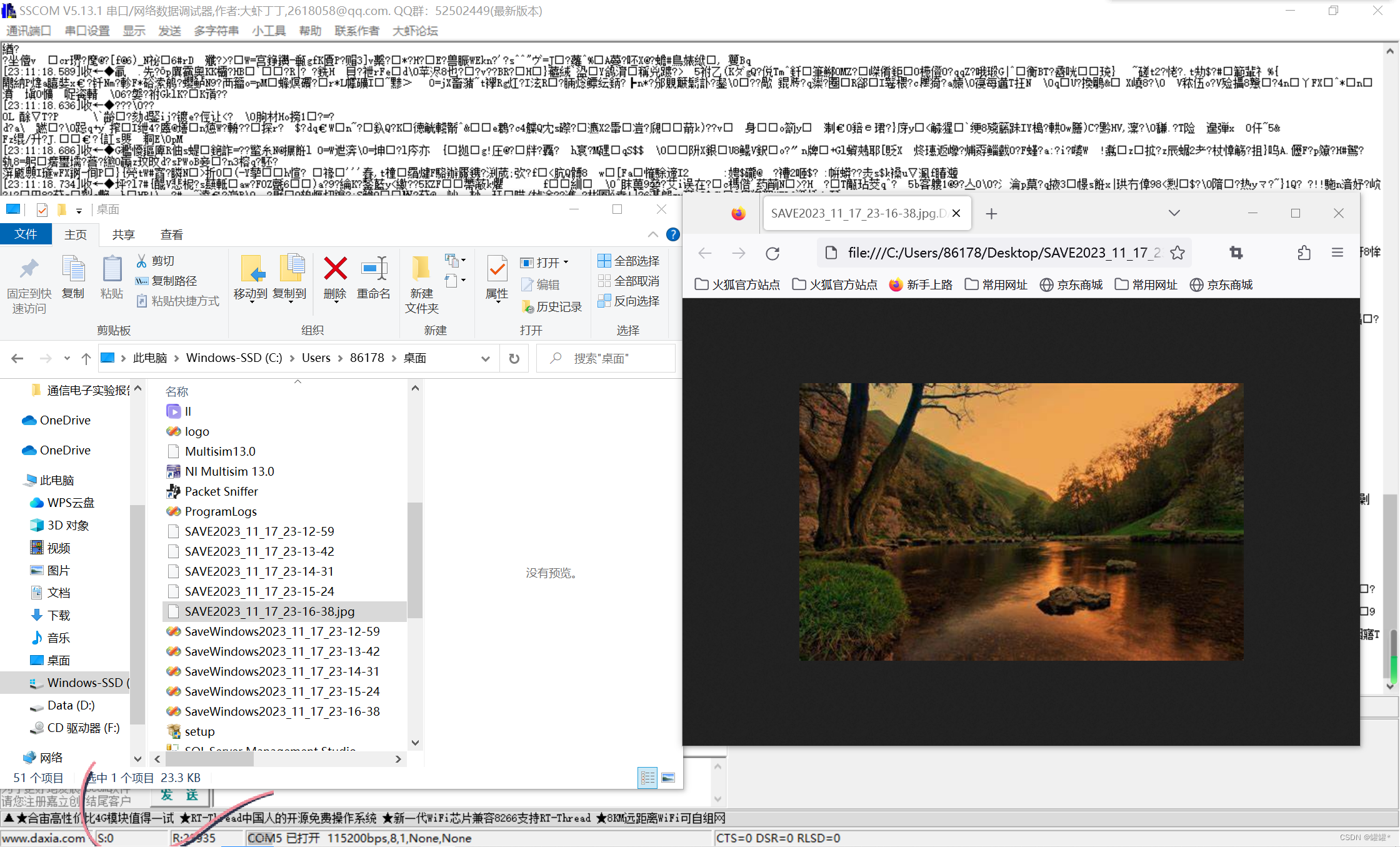
Task: Open recent locations dropdown in Explorer
Action: click(67, 358)
